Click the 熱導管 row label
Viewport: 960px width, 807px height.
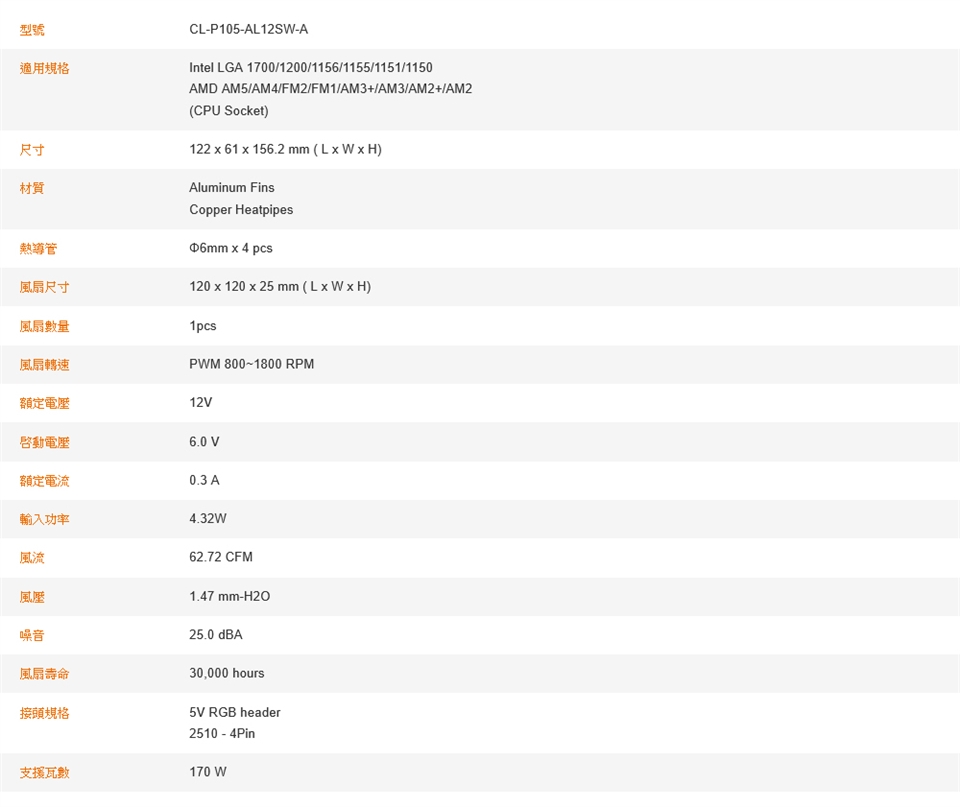pos(38,248)
